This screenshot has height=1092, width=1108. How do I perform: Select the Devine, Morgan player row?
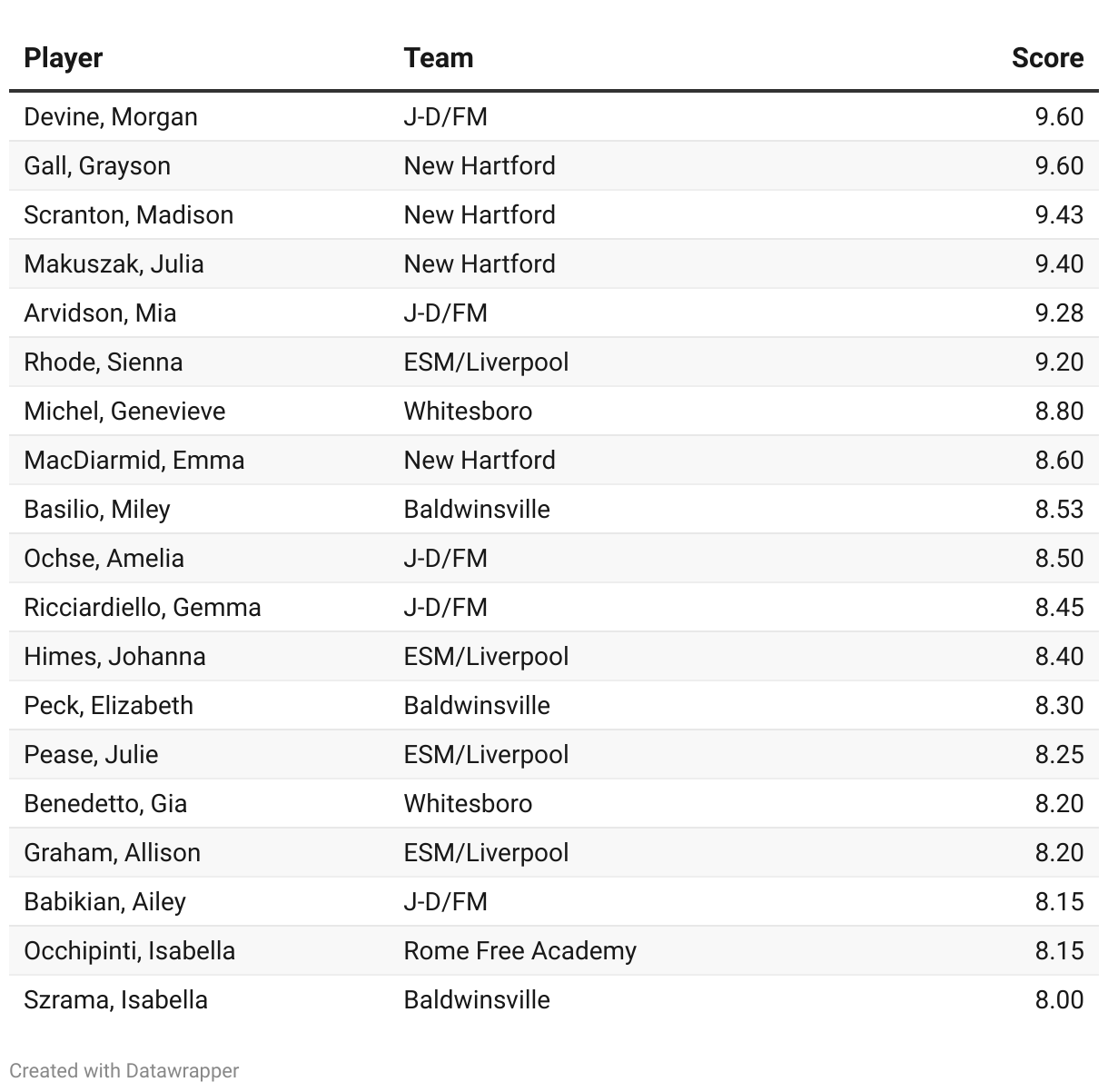coord(554,116)
